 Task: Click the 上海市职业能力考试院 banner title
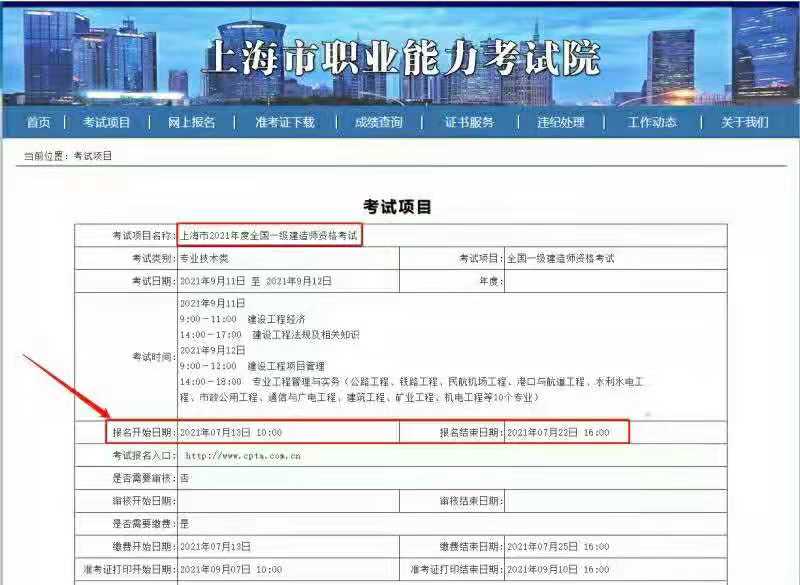click(x=400, y=58)
